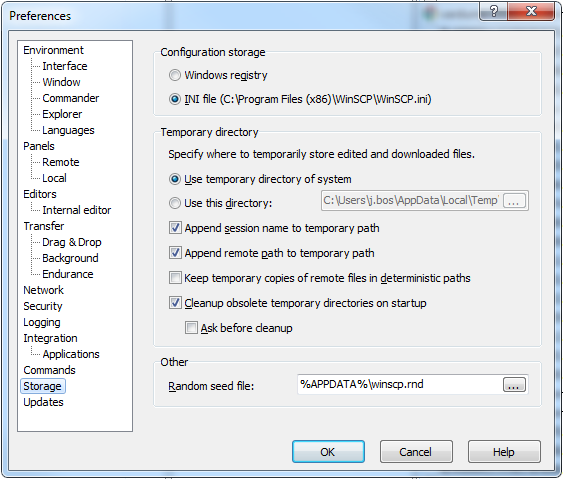Open the Internal editor preferences
The width and height of the screenshot is (563, 479).
(x=76, y=210)
